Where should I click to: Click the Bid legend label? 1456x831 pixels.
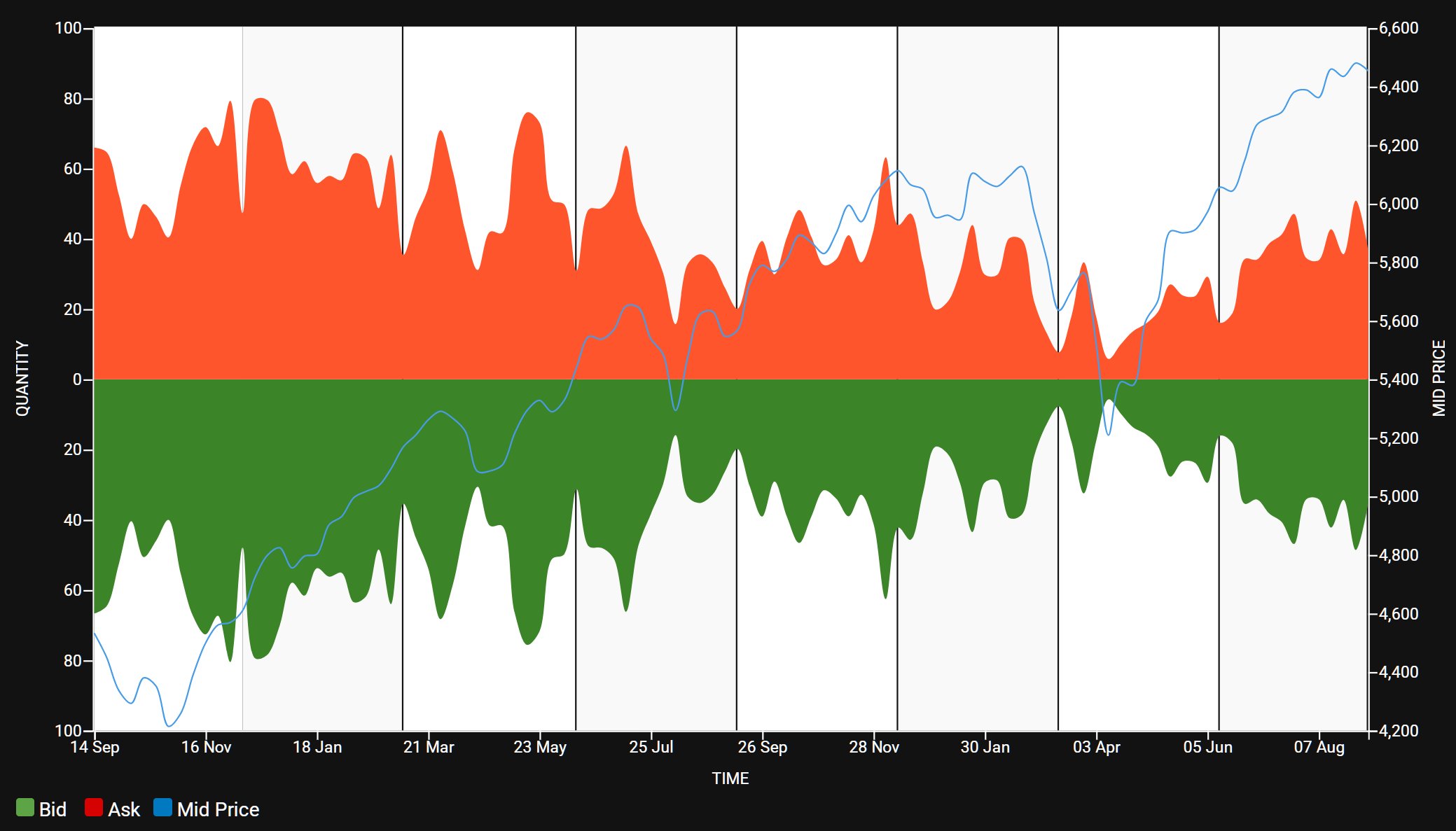pyautogui.click(x=53, y=809)
